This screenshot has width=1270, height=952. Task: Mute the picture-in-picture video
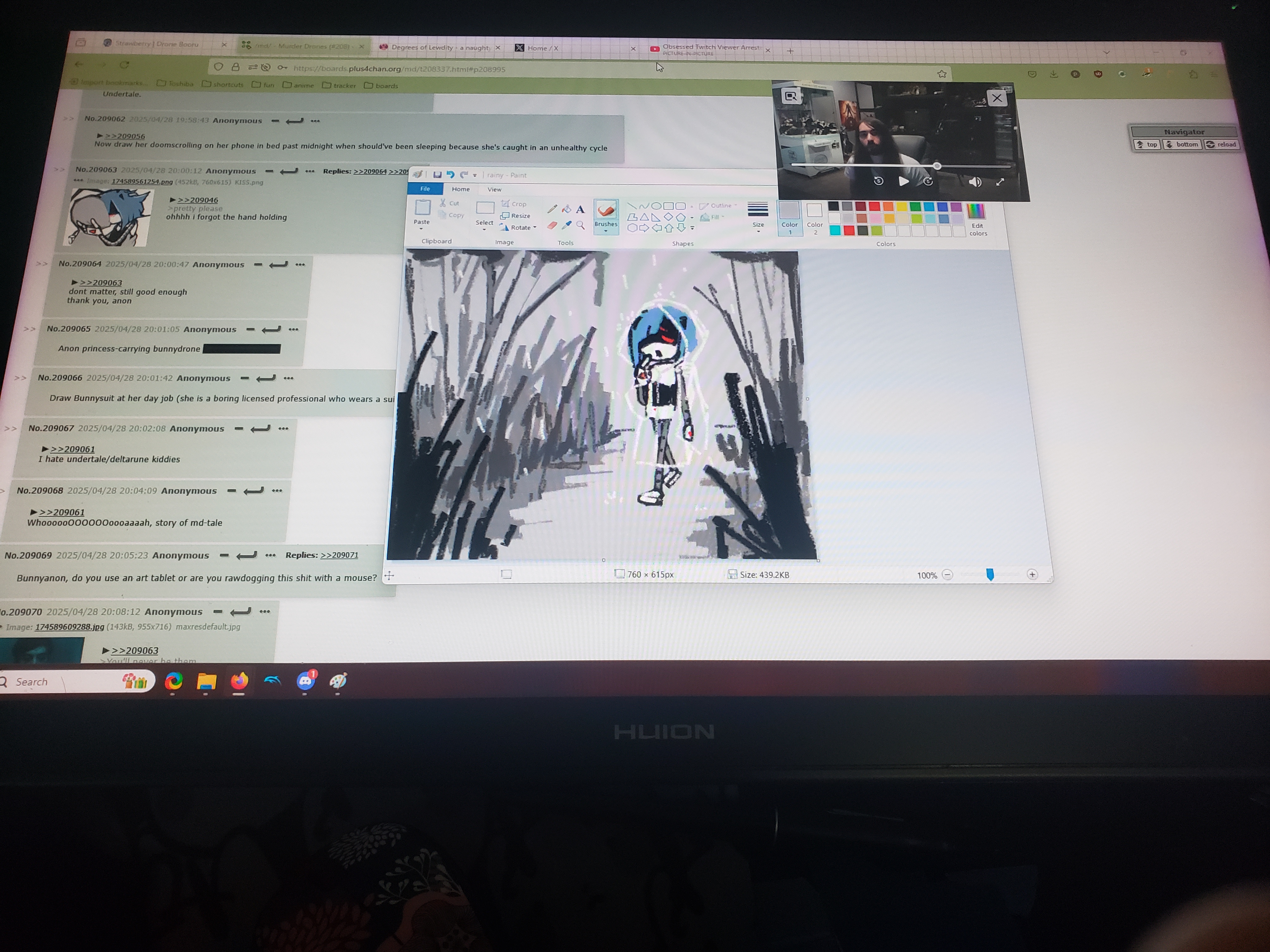click(x=974, y=182)
